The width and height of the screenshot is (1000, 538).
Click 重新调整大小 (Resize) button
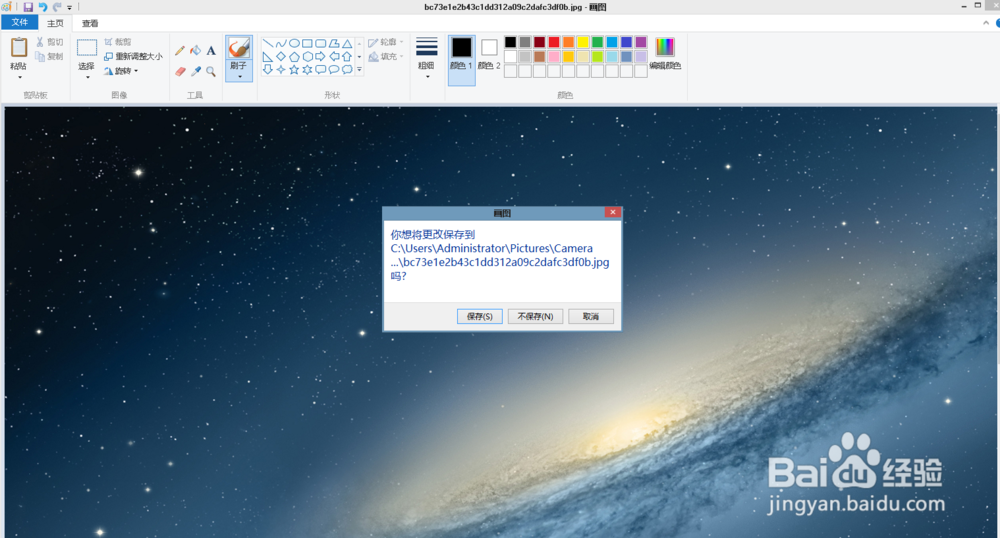(133, 56)
